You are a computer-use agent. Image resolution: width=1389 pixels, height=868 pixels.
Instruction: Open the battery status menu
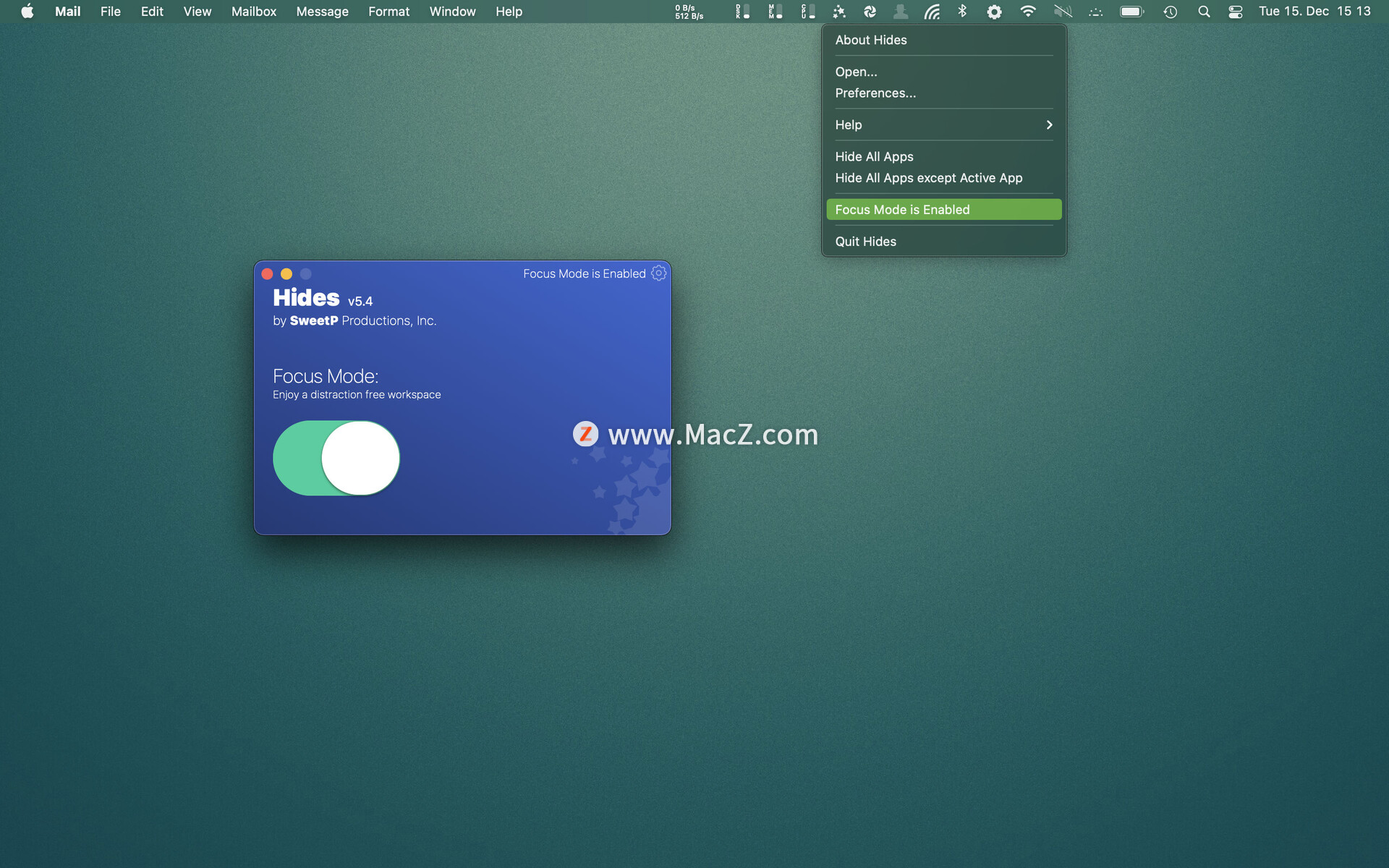coord(1131,12)
